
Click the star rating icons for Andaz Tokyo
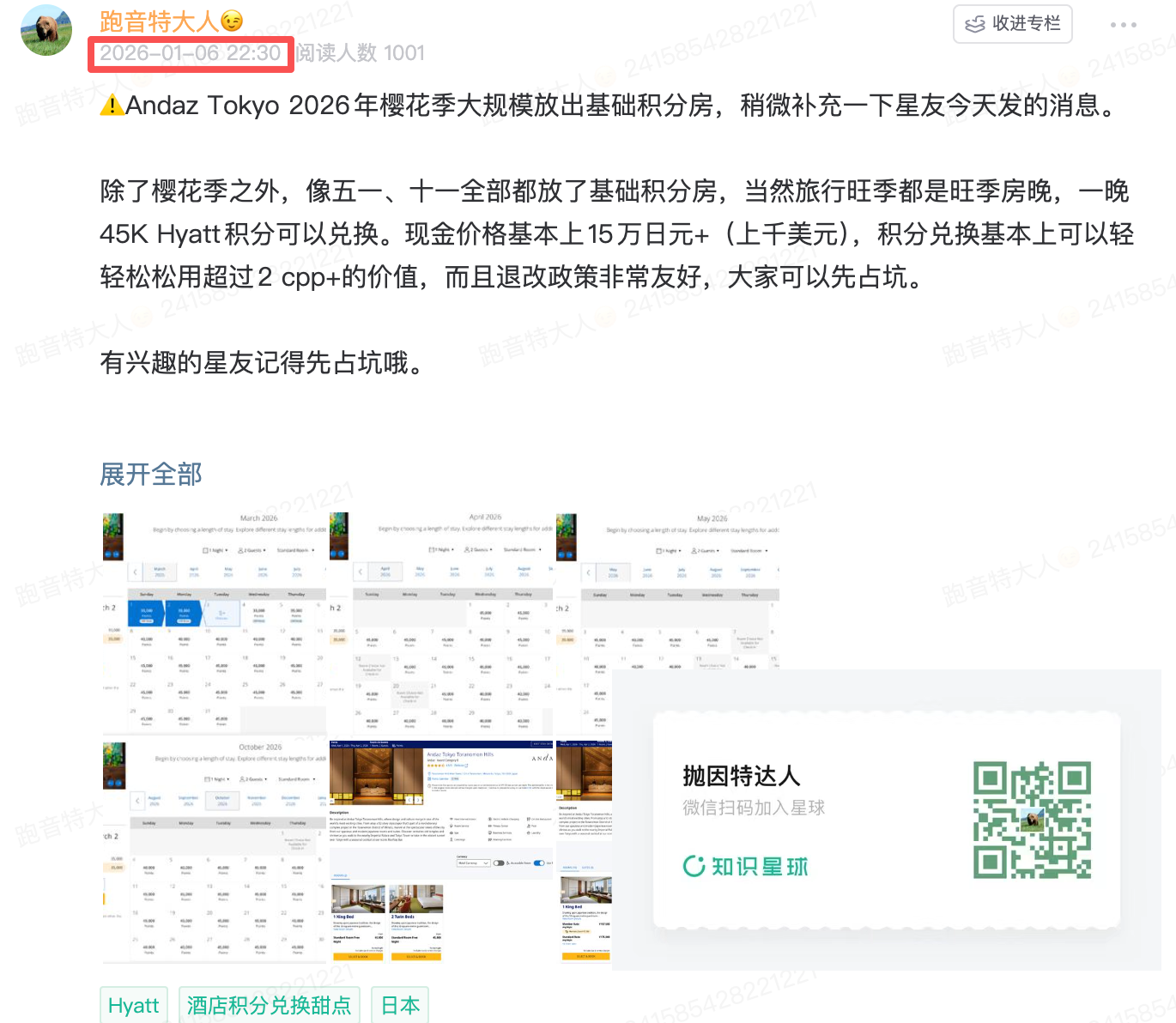coord(434,766)
